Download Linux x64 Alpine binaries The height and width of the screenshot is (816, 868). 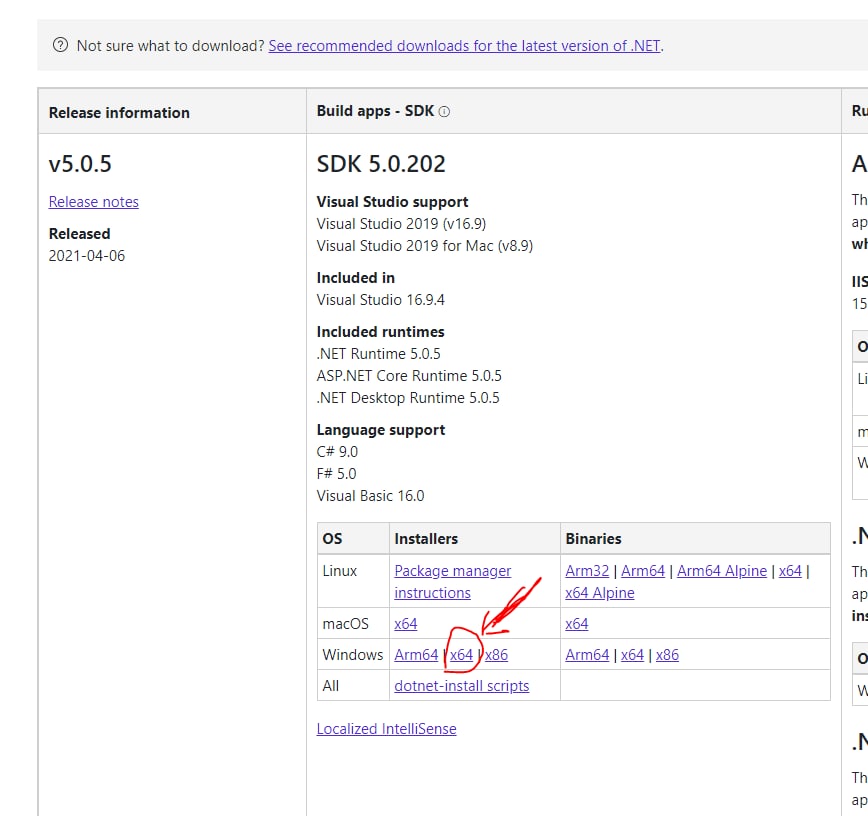[x=600, y=593]
